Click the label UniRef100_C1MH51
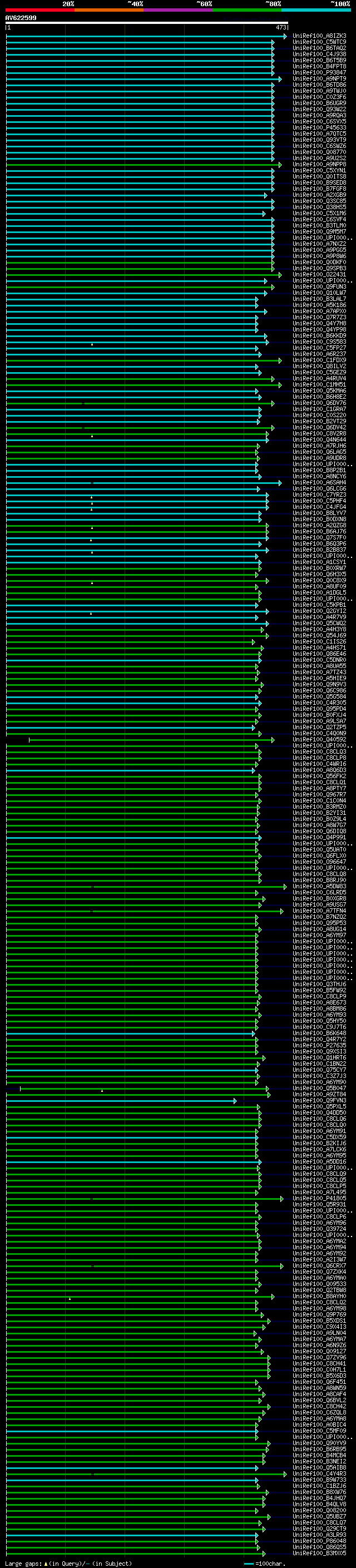 coord(319,385)
